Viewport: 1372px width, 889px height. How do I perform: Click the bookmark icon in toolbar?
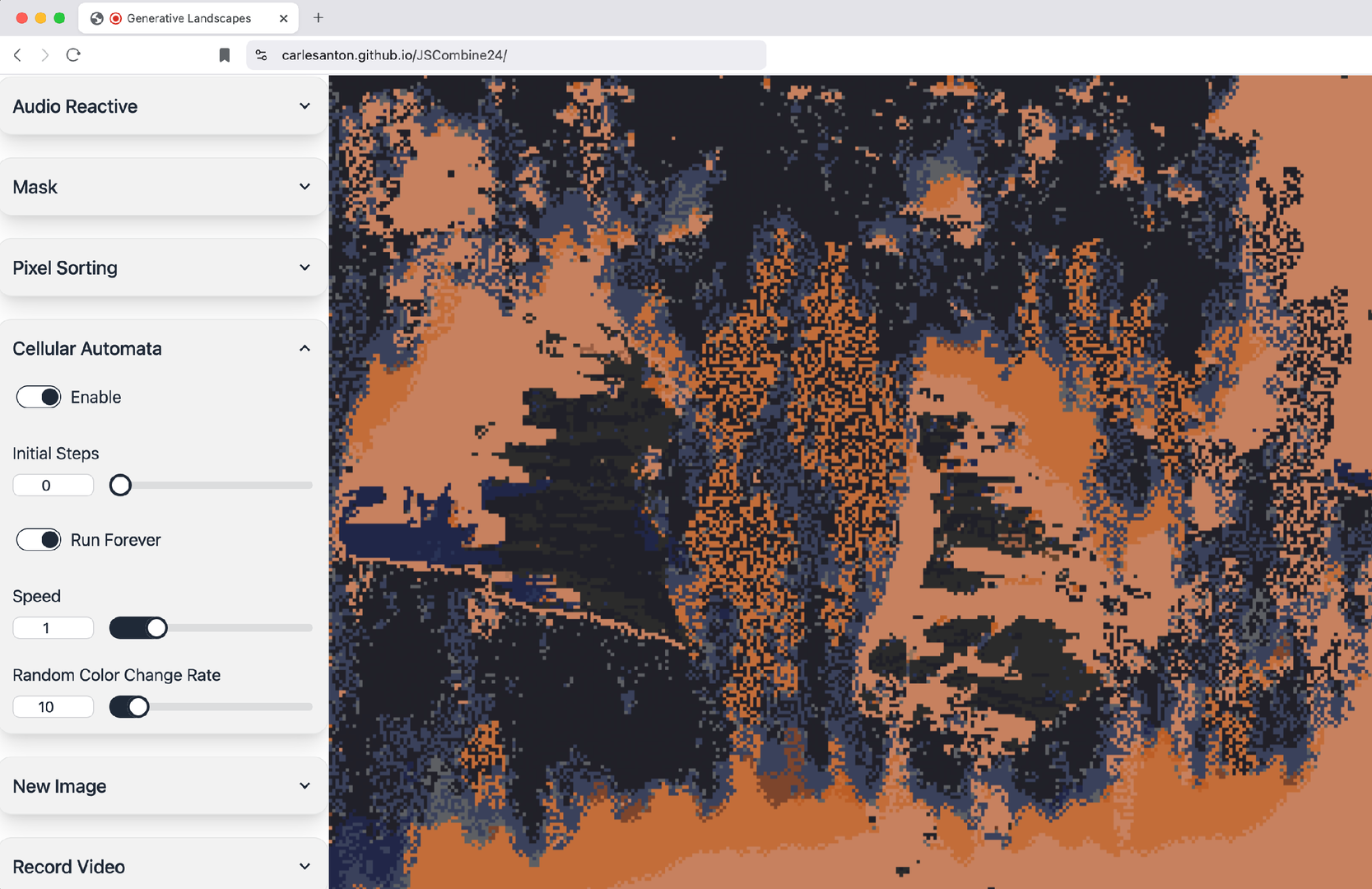pos(224,55)
